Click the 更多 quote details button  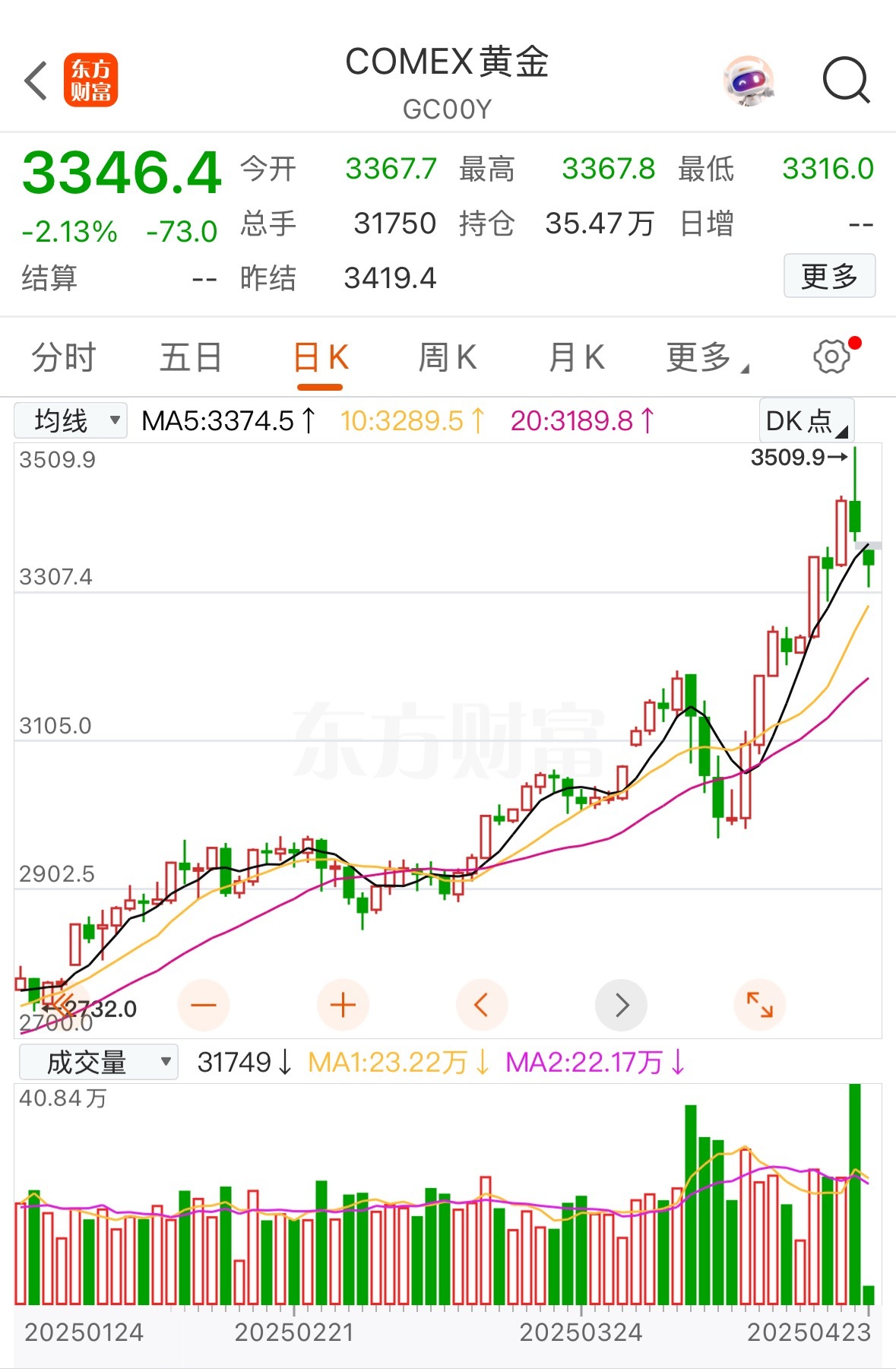pos(829,276)
